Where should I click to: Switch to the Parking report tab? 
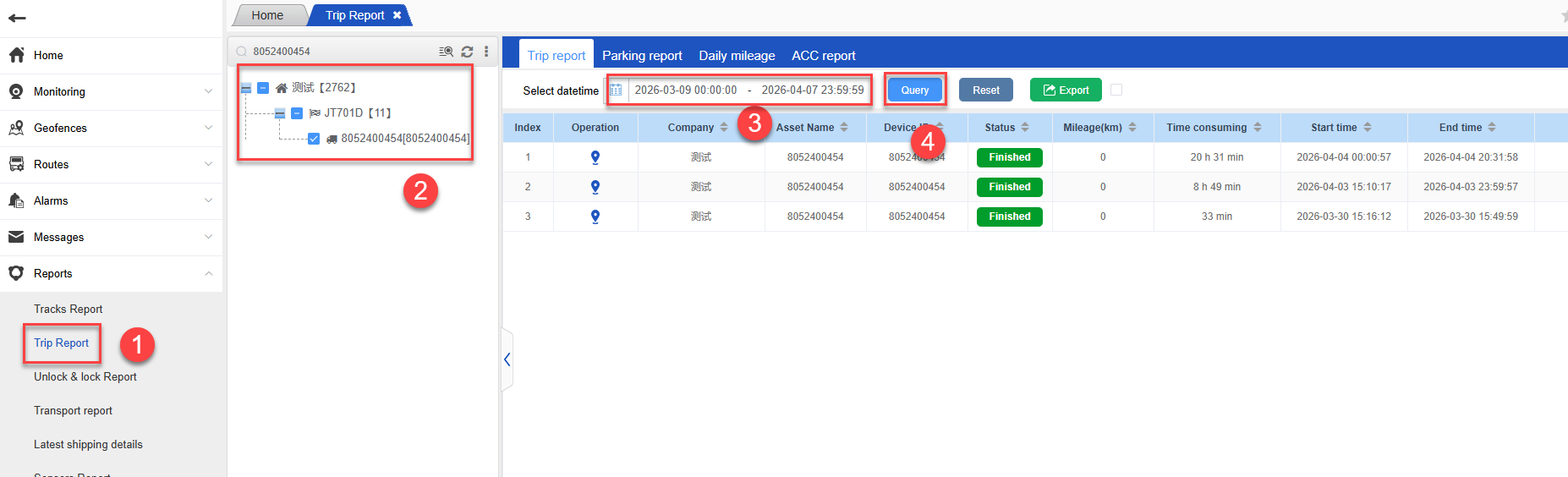(x=642, y=56)
